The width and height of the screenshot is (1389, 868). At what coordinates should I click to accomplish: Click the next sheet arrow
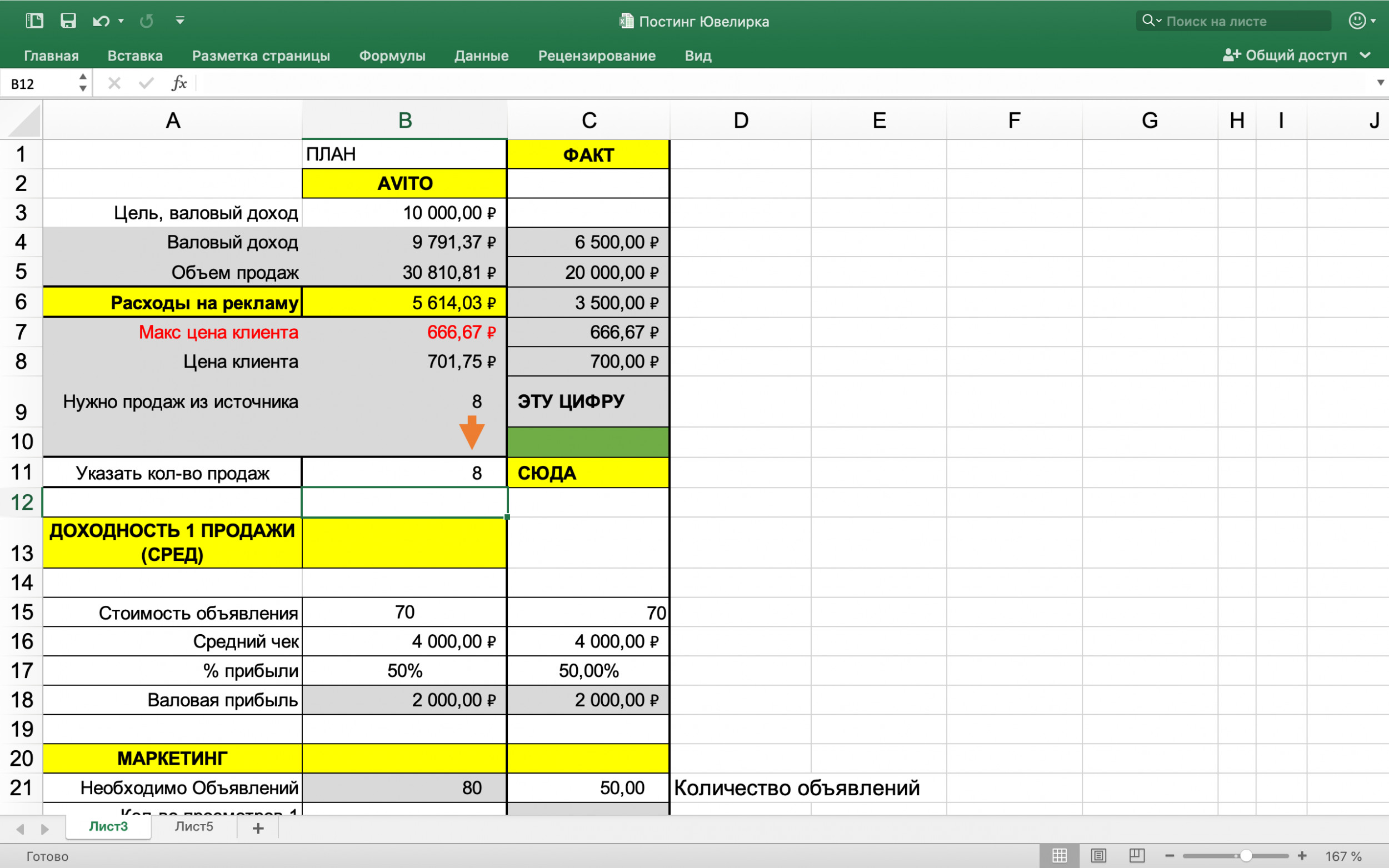[45, 829]
